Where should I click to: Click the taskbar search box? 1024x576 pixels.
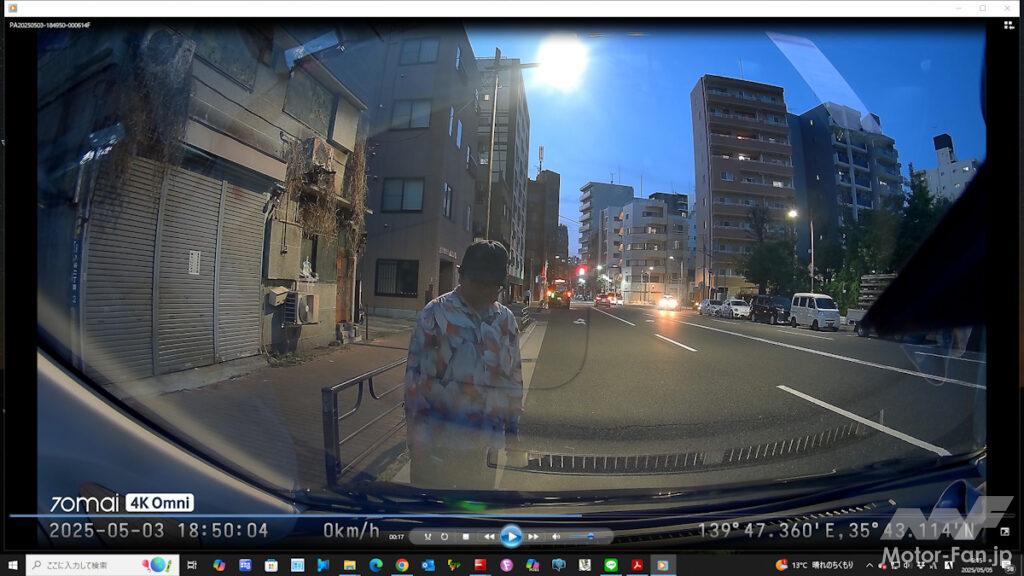coord(102,565)
